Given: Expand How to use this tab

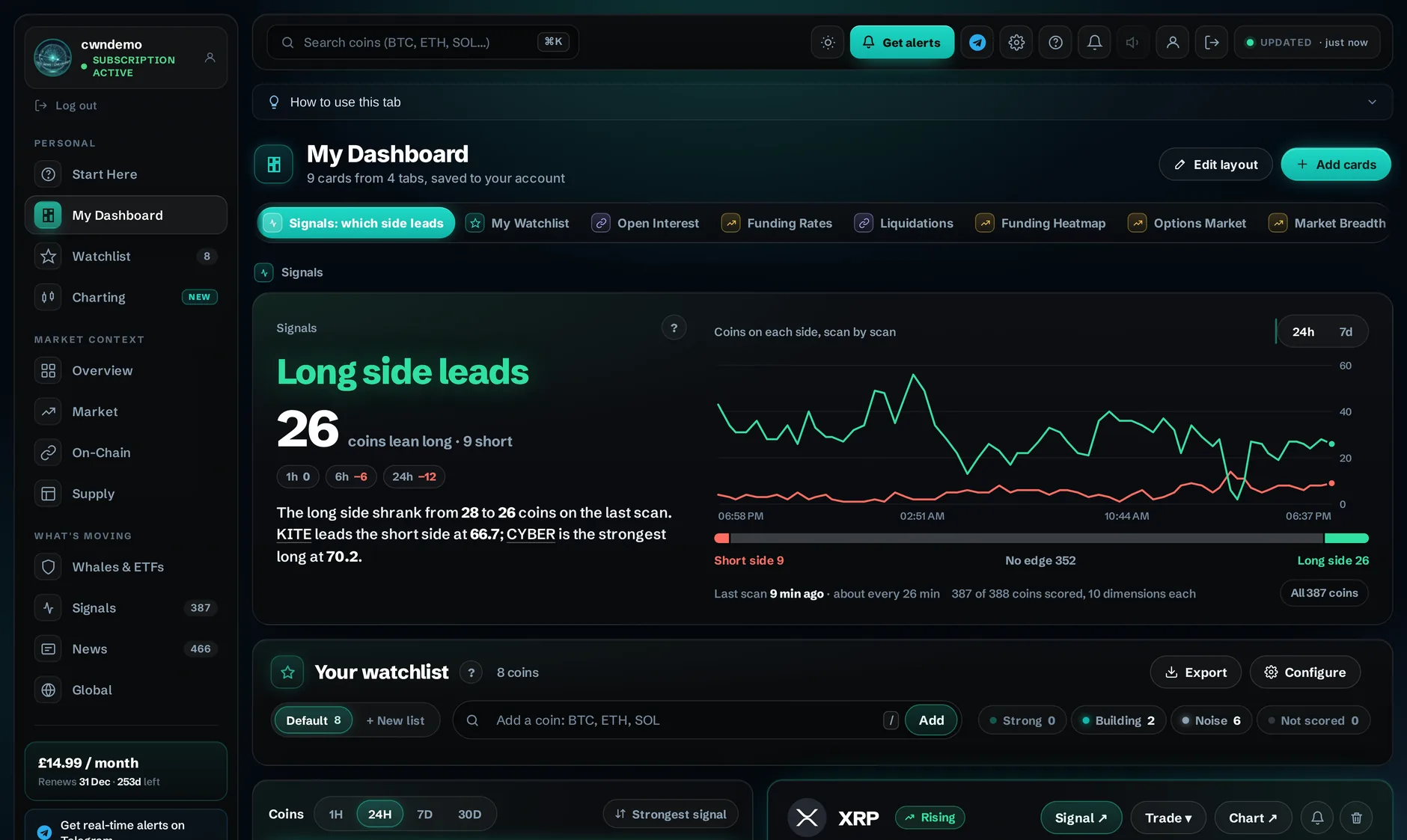Looking at the screenshot, I should tap(822, 102).
